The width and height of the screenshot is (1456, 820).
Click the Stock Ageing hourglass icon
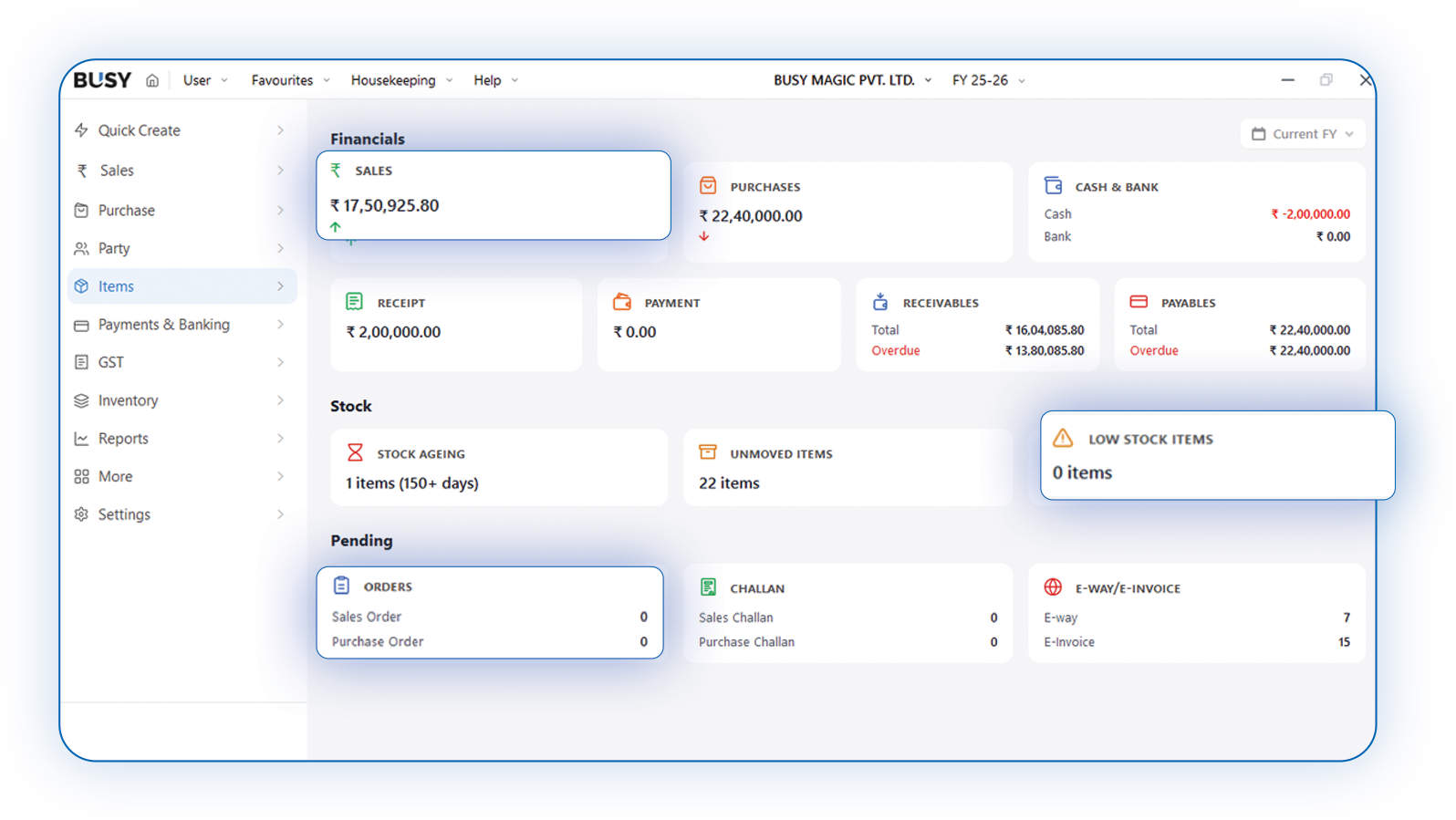coord(355,452)
